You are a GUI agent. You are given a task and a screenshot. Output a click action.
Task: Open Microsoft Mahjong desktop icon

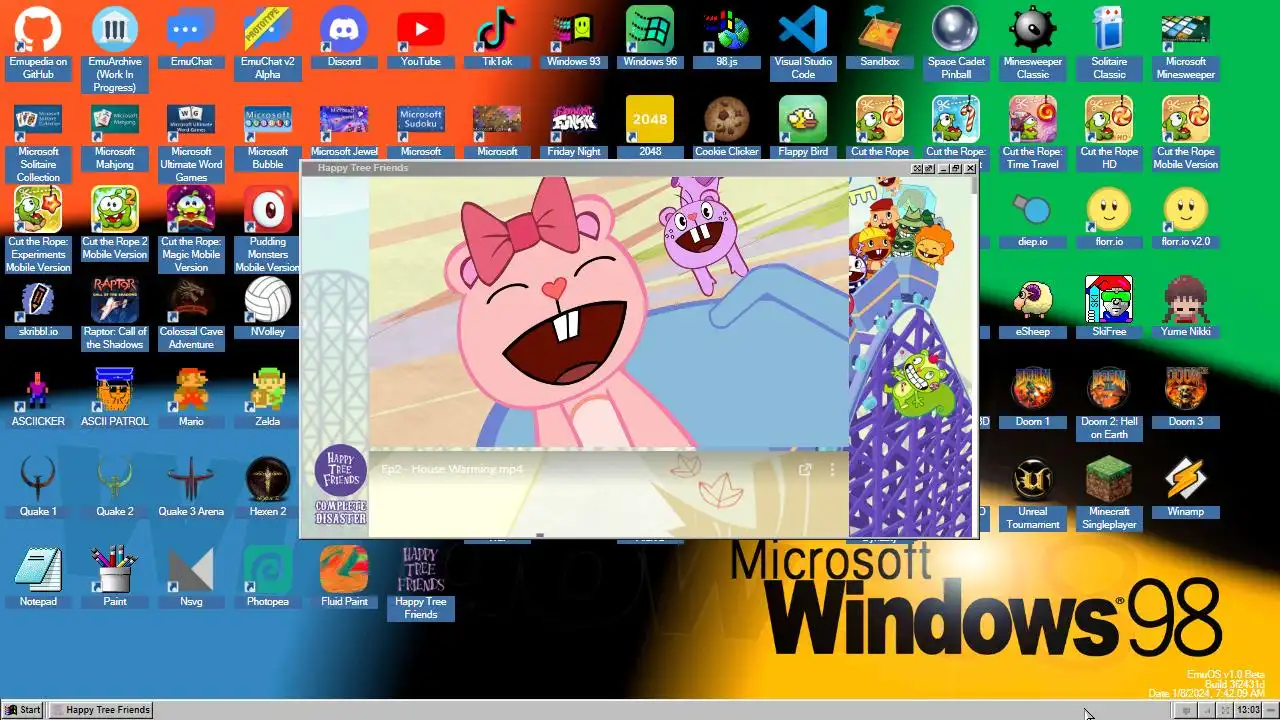click(x=115, y=133)
